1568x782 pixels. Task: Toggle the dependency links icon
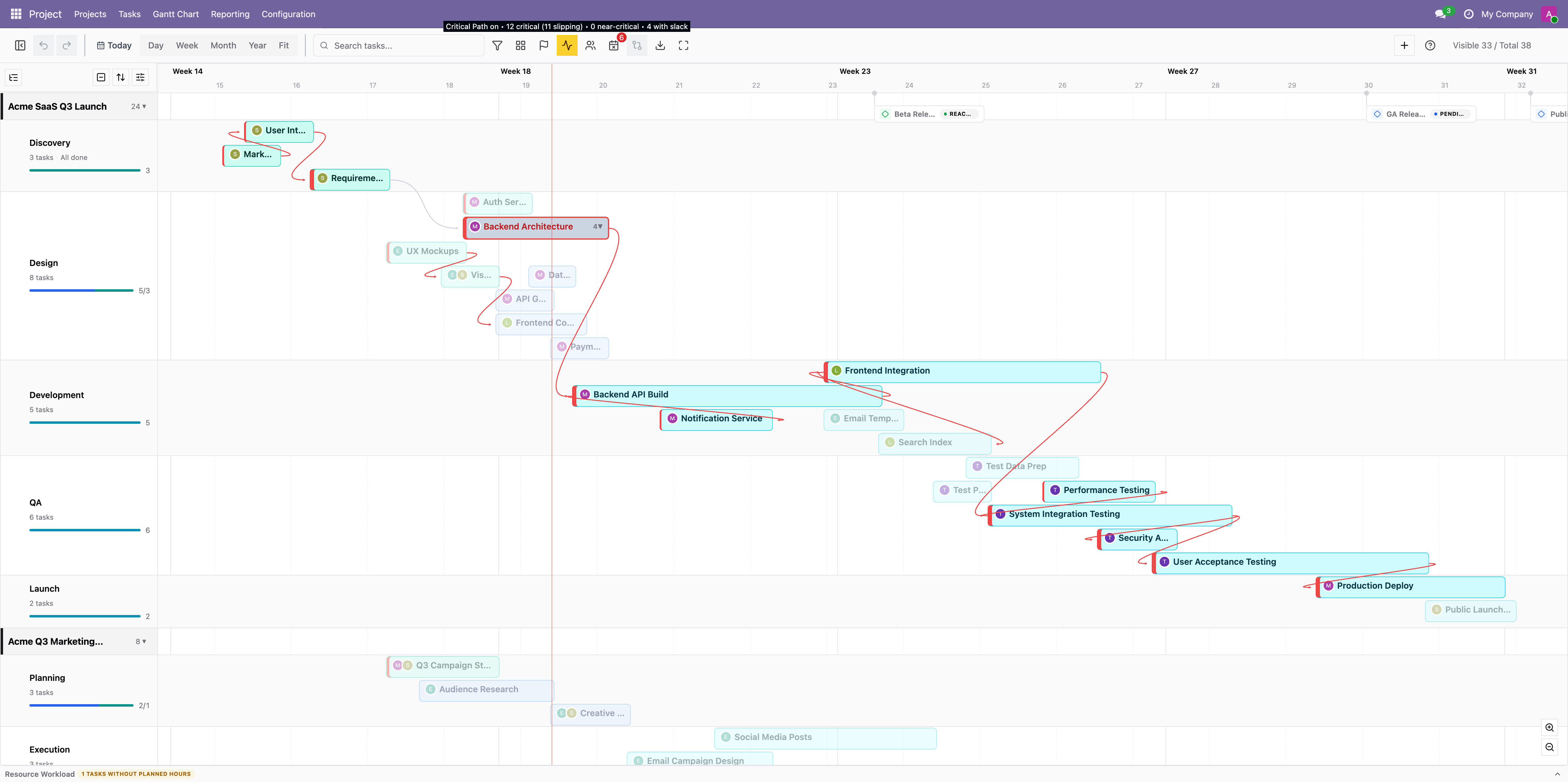click(637, 46)
